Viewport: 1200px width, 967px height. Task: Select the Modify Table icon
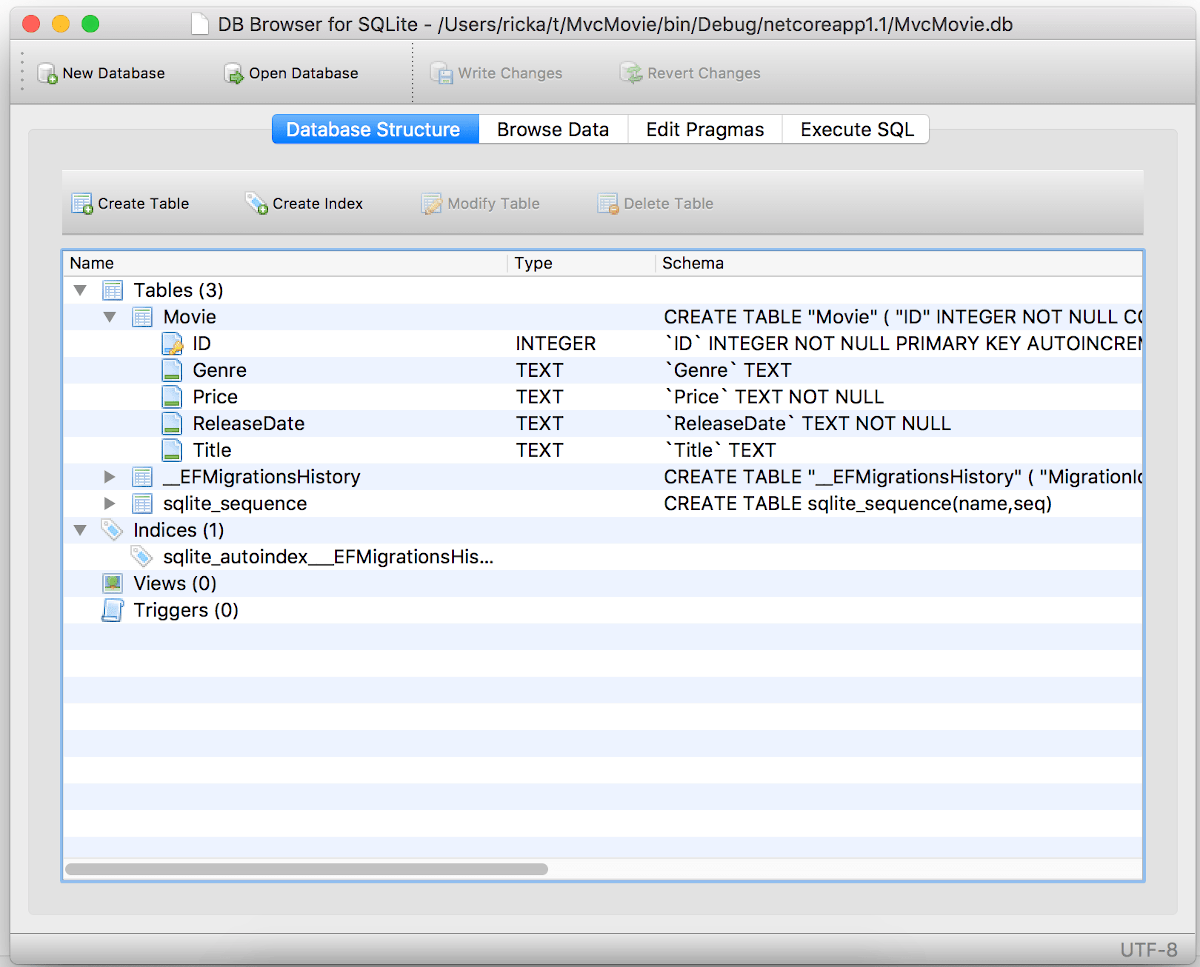(x=431, y=203)
